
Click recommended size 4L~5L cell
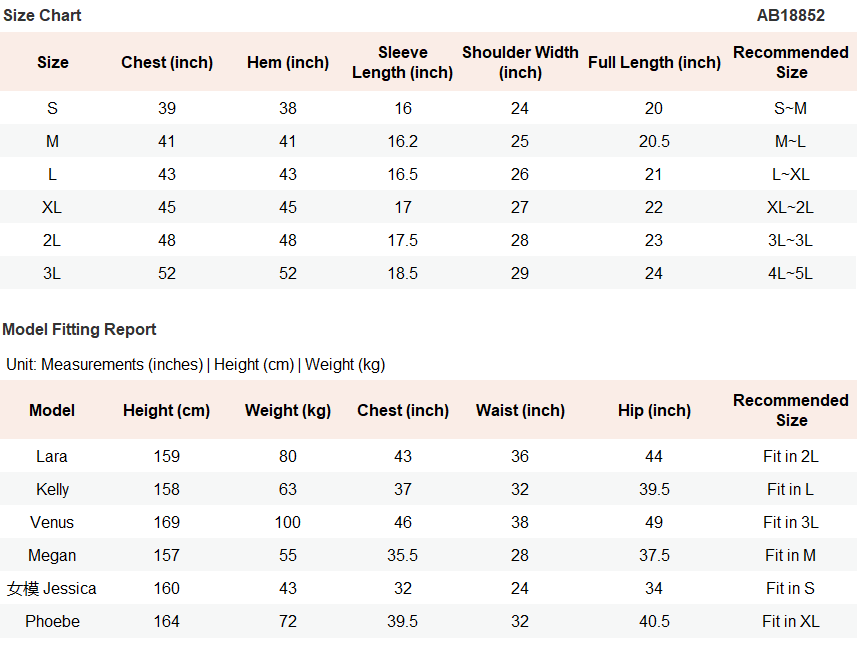coord(790,273)
